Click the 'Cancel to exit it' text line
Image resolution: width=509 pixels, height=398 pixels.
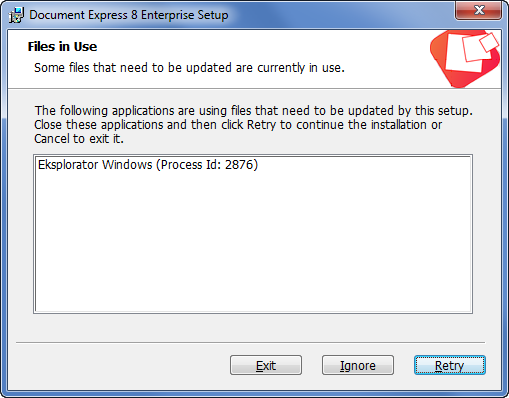tap(79, 139)
